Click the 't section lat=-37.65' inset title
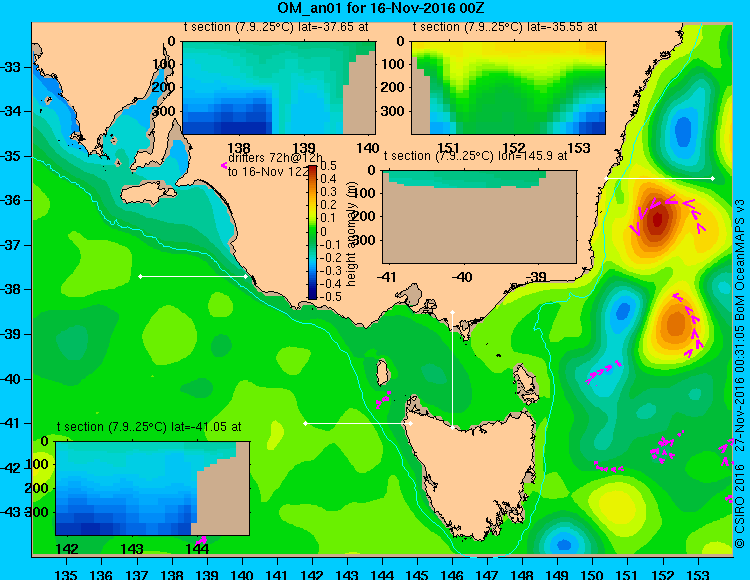750x580 pixels. [276, 27]
